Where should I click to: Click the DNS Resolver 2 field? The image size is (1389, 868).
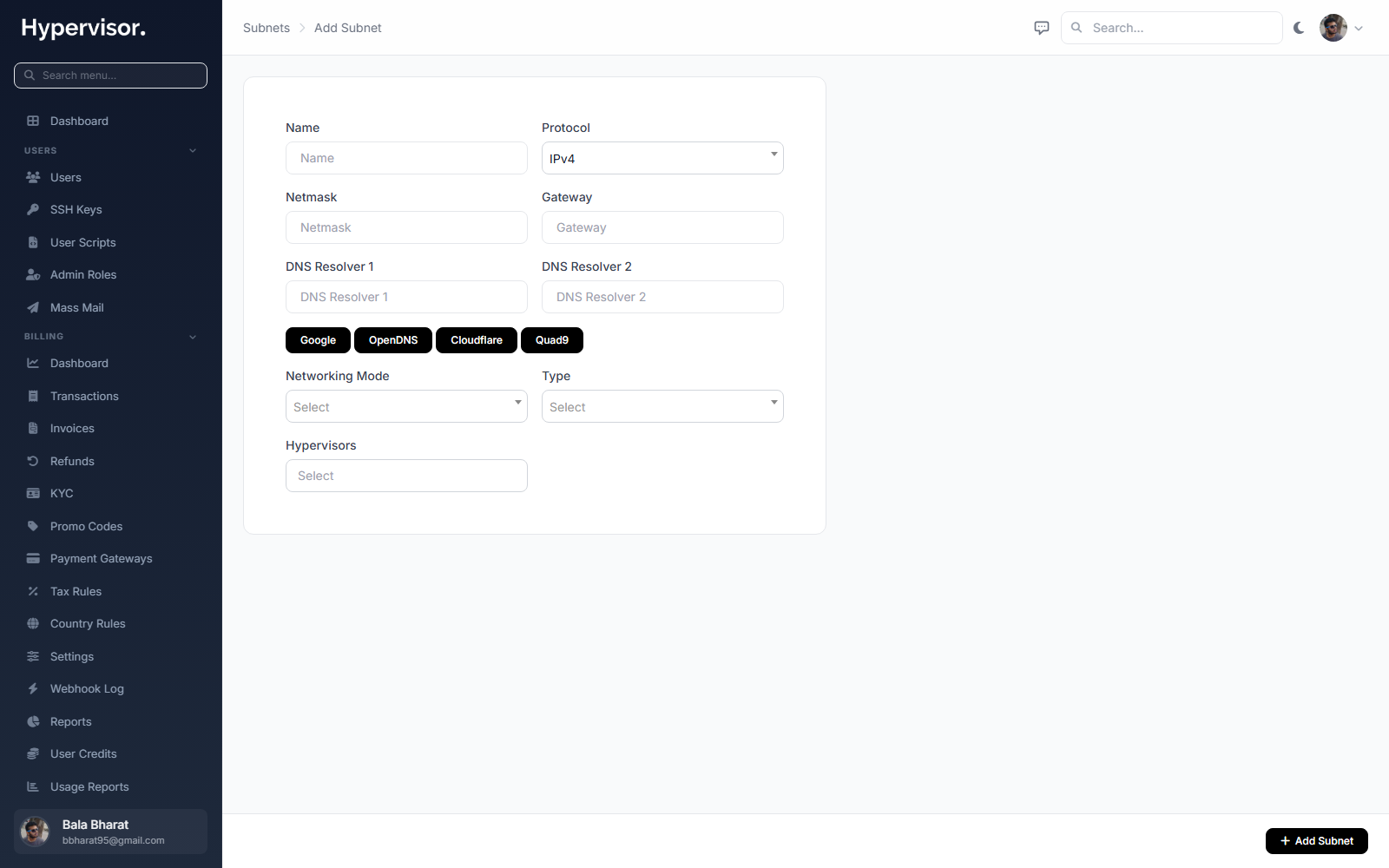662,297
